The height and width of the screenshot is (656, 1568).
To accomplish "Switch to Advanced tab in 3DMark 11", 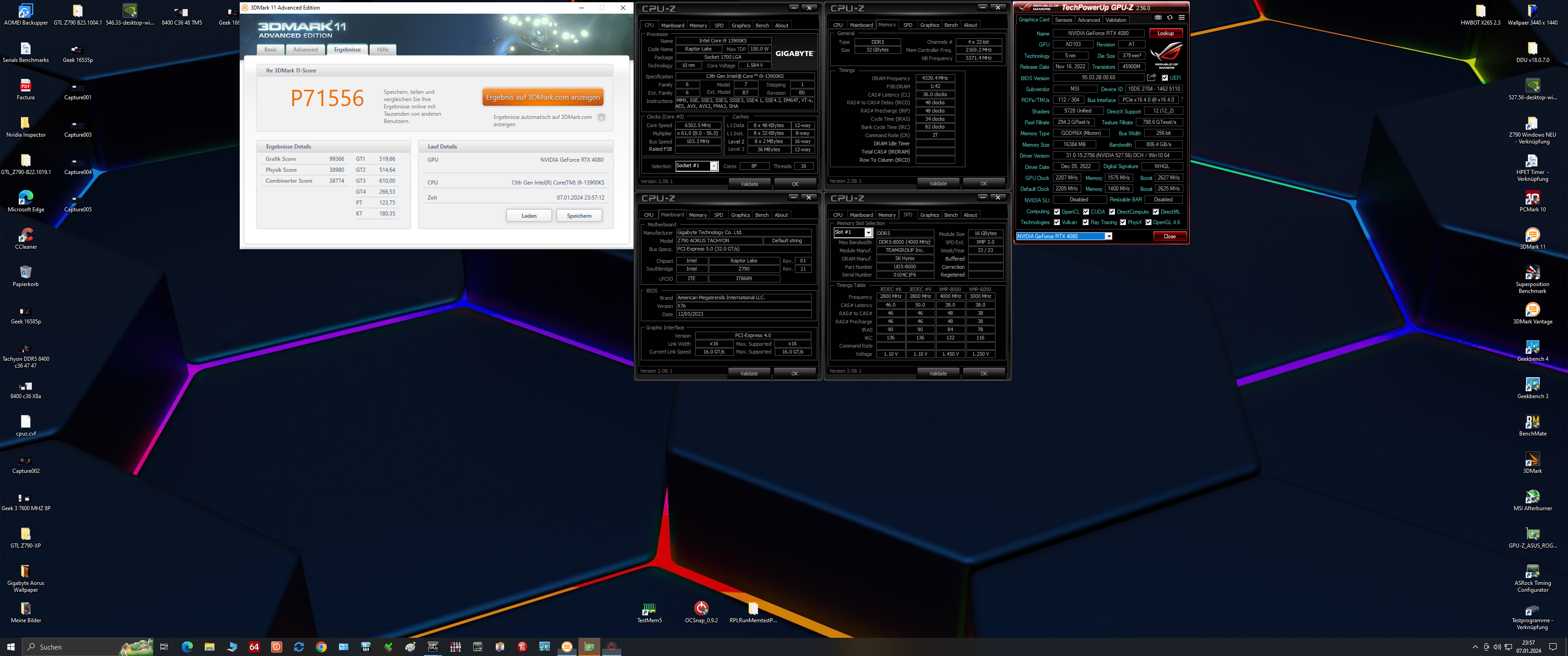I will click(305, 50).
